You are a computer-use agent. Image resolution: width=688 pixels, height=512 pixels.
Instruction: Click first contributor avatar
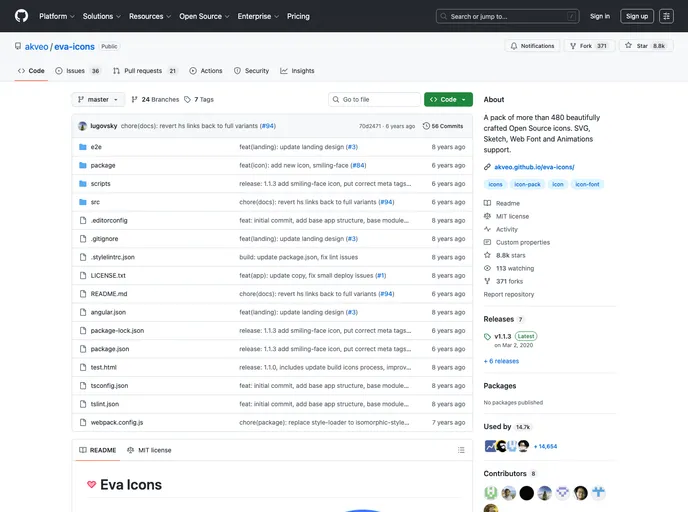pos(491,493)
